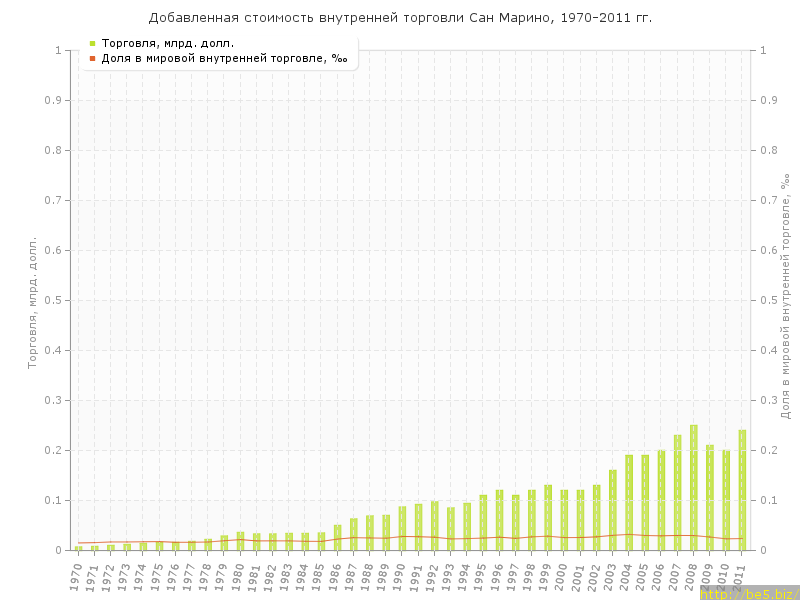The image size is (800, 600).
Task: Click the bar for year 1996
Action: coord(499,520)
